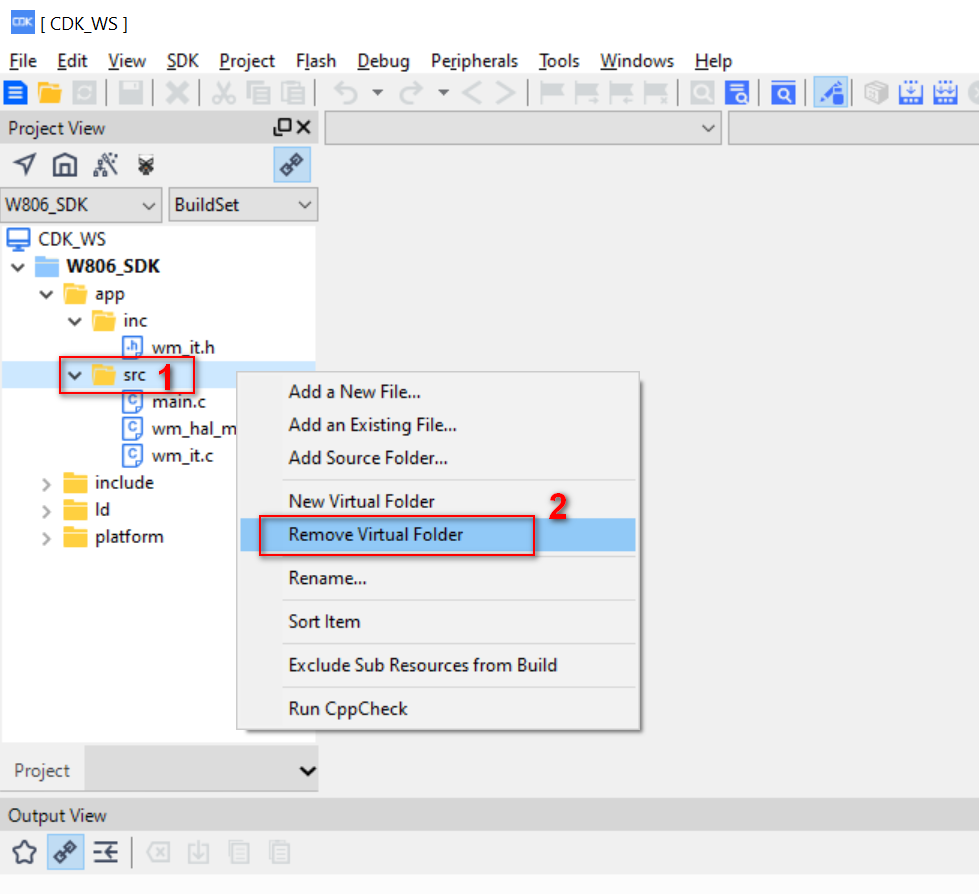Select main.c in the project tree

point(179,402)
